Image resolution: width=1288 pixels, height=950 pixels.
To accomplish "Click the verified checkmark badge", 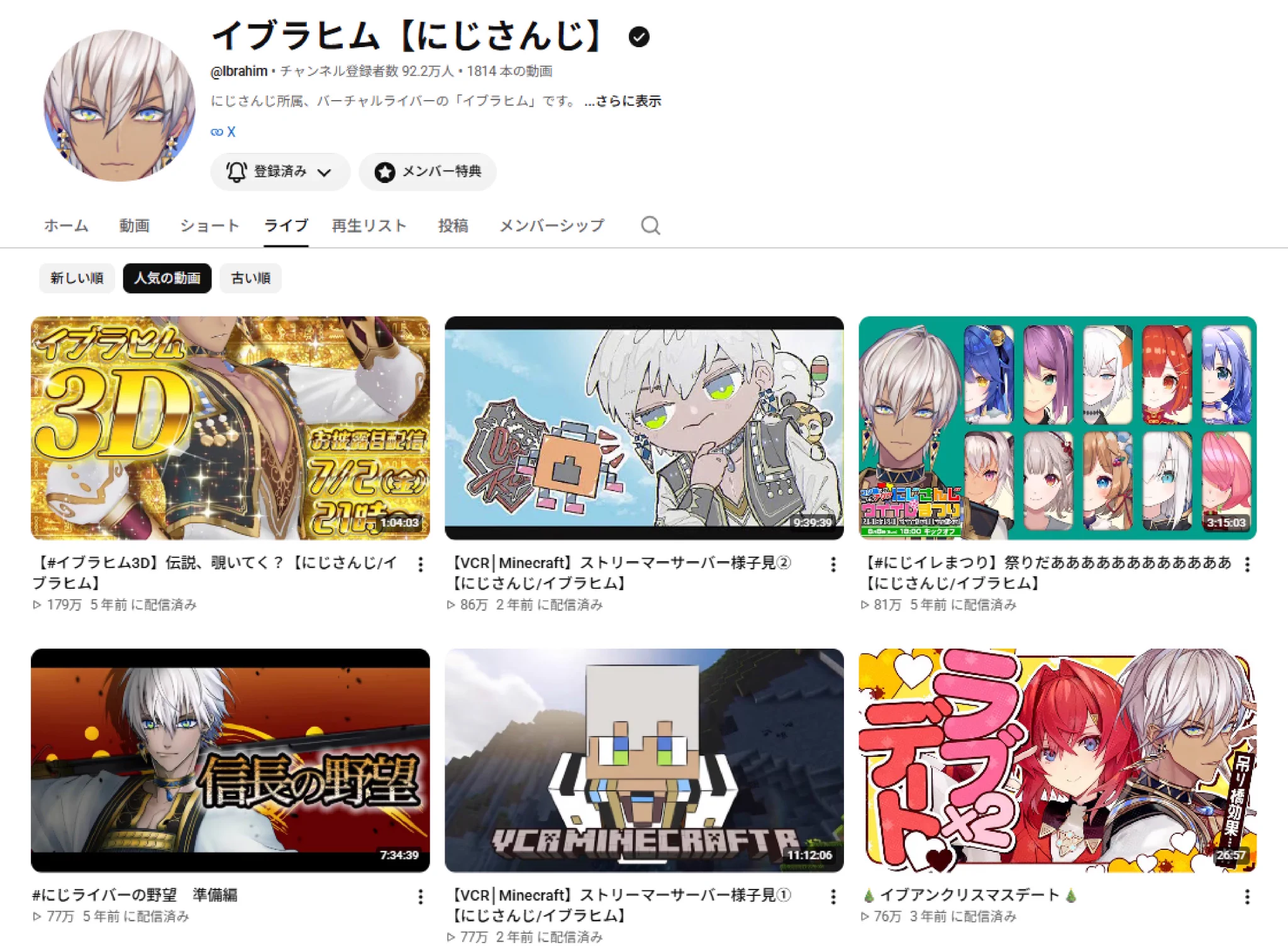I will [x=639, y=37].
